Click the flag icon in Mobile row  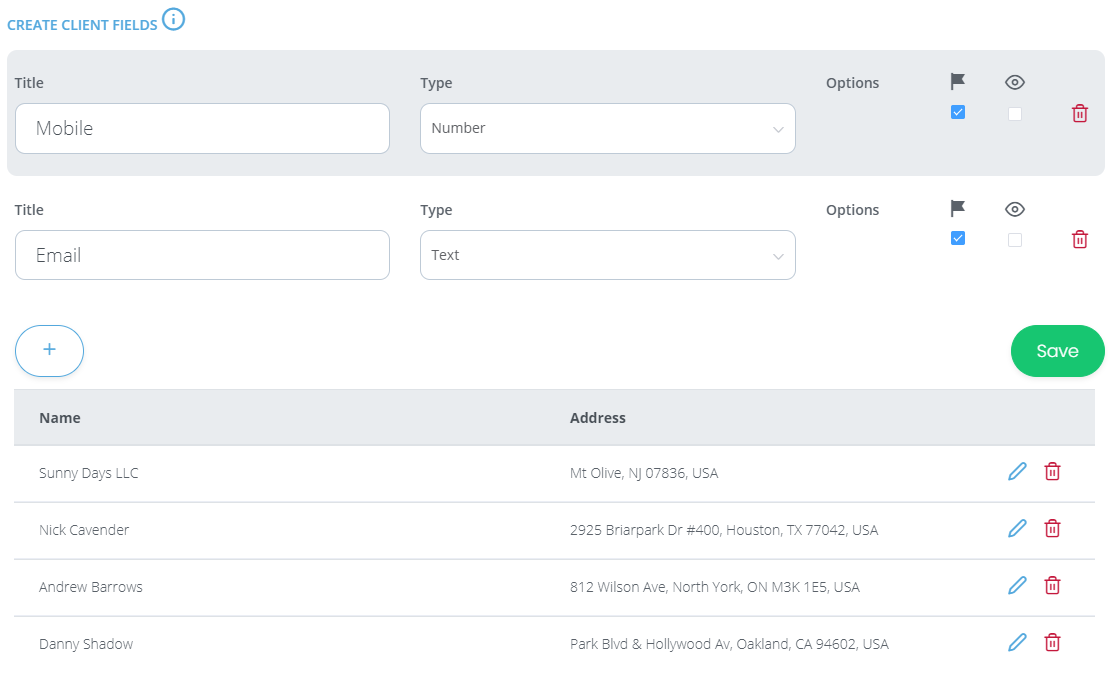[x=958, y=82]
